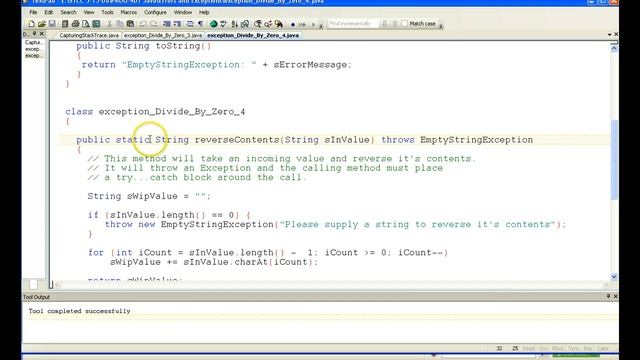Open the Window menu
This screenshot has height=360, width=640.
[x=182, y=12]
